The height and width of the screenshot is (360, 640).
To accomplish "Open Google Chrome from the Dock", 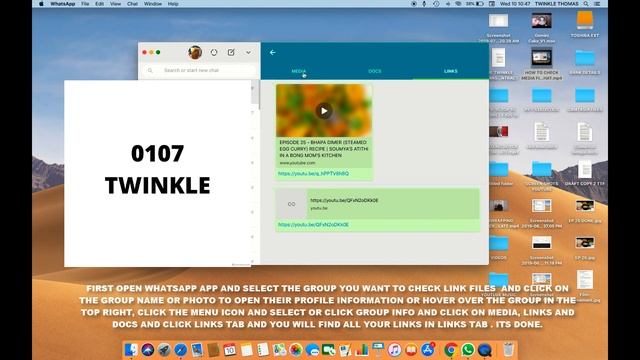I will (451, 350).
